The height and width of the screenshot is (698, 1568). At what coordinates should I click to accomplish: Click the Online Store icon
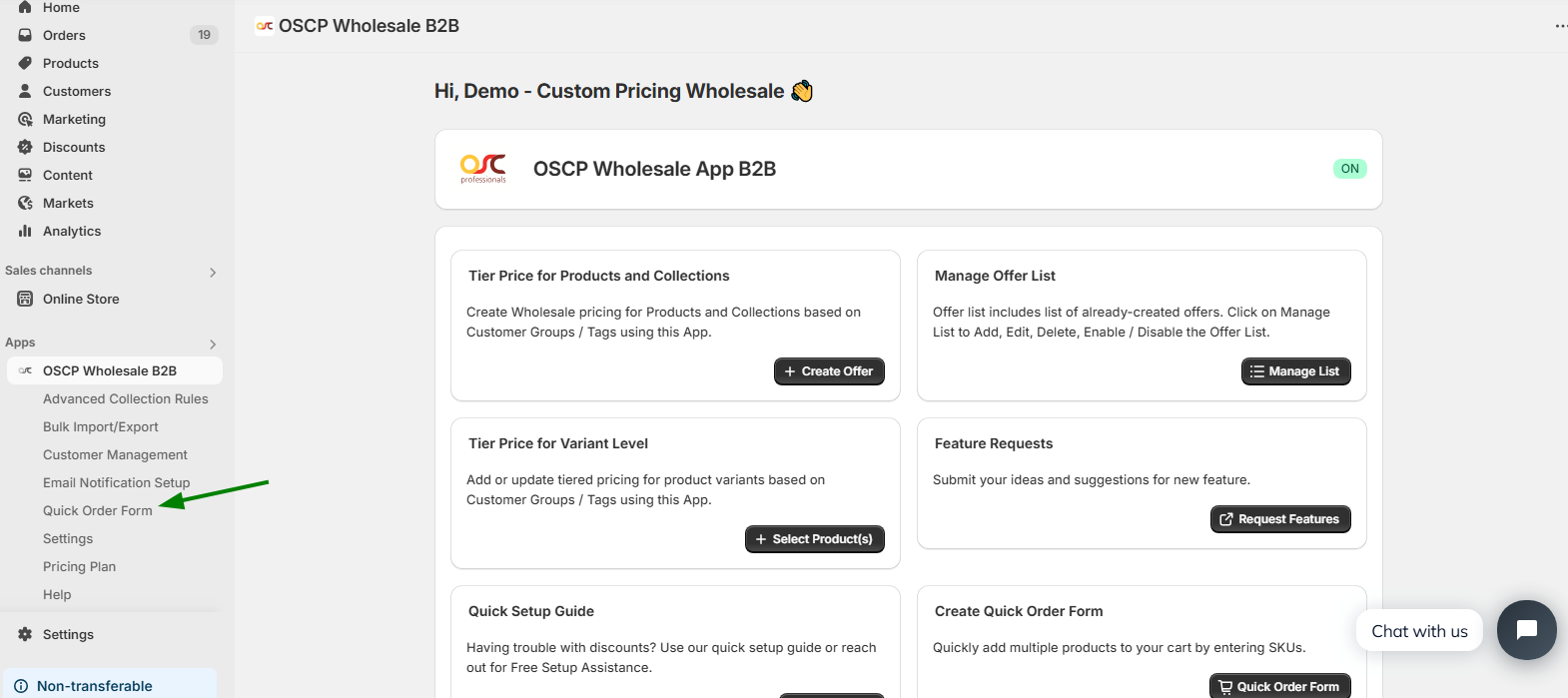(x=25, y=299)
